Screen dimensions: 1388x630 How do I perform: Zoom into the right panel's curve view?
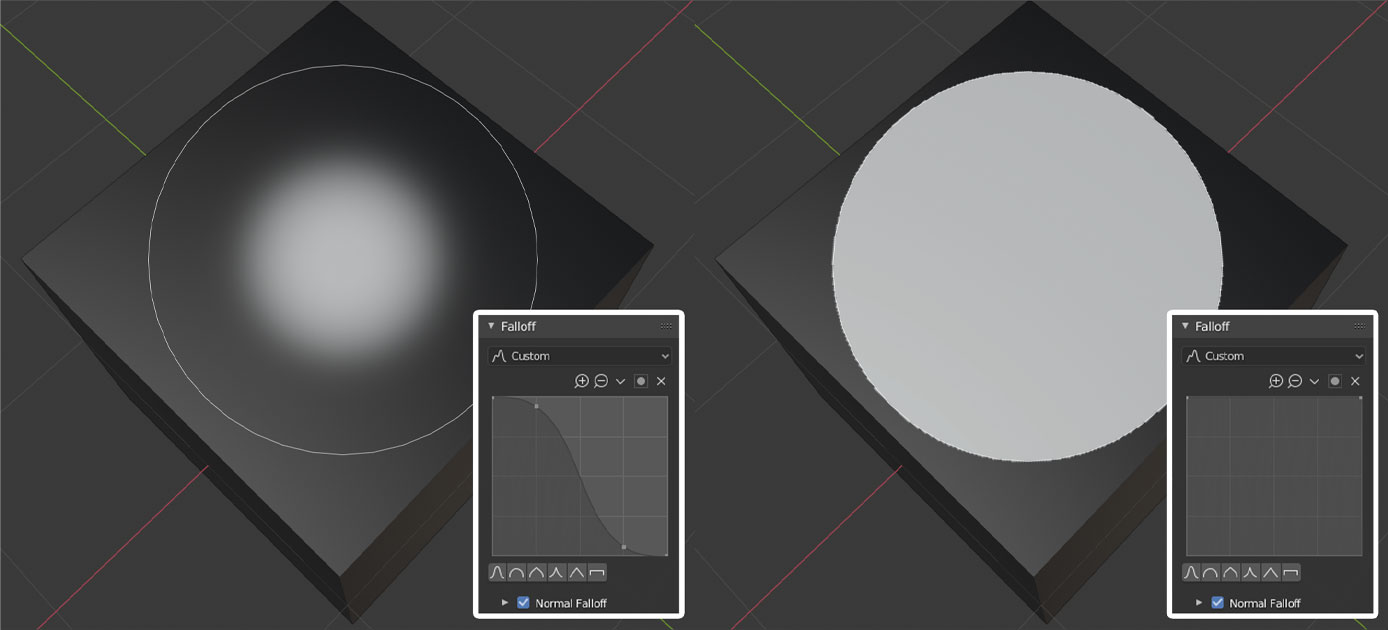point(1275,381)
